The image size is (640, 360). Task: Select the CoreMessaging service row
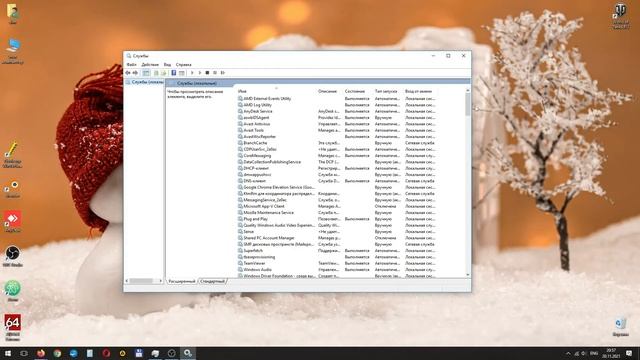click(x=337, y=156)
